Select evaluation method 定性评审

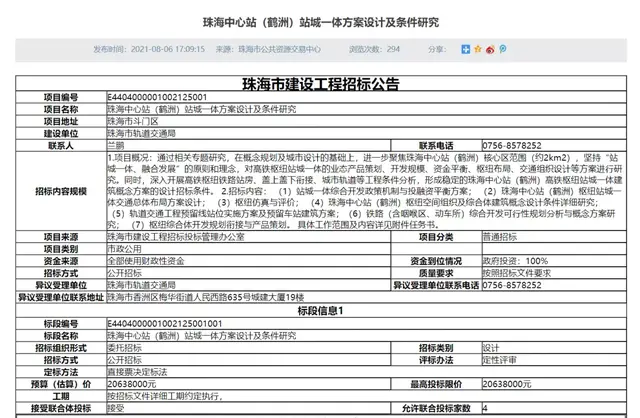(x=500, y=360)
